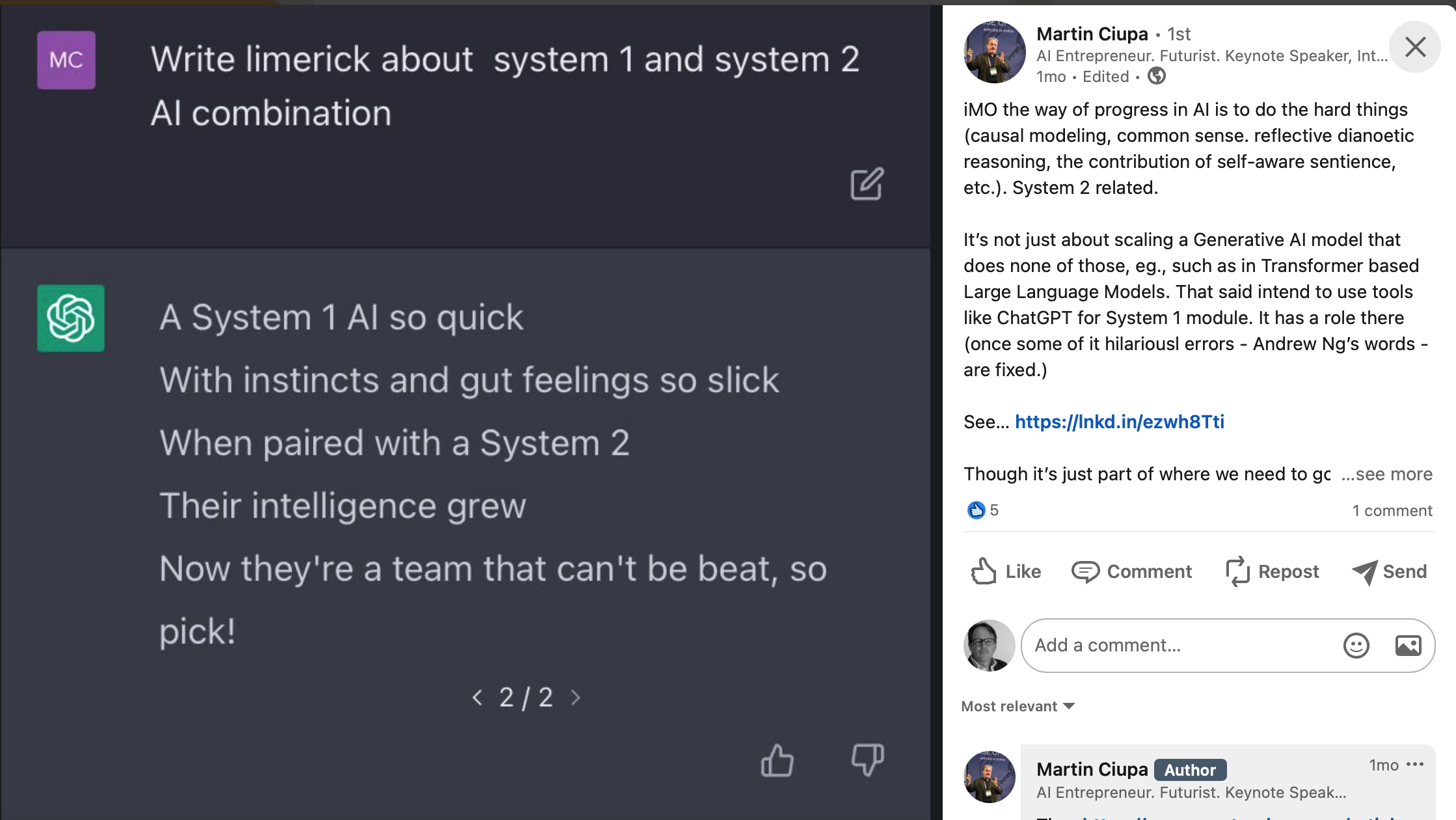Open emoji picker in comment box

1356,646
